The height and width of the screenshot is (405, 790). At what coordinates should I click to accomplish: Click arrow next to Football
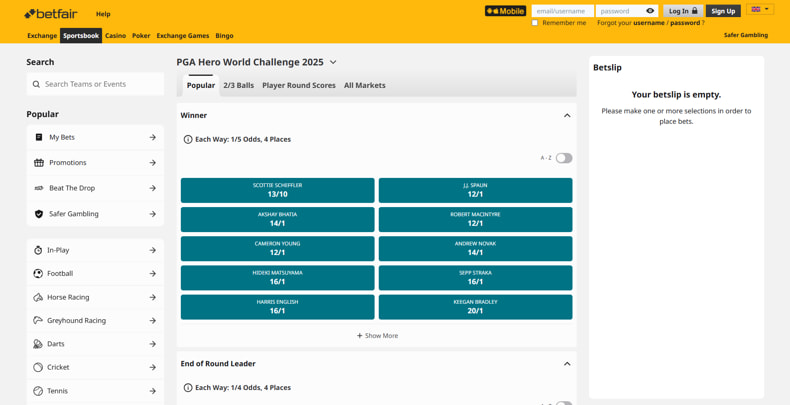point(153,274)
